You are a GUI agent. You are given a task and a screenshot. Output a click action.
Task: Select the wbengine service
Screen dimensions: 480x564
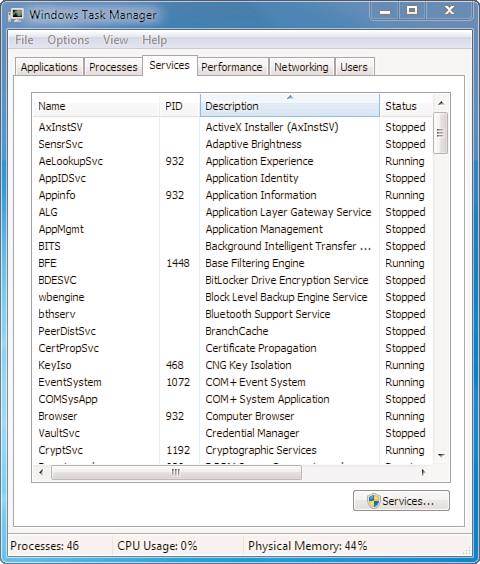(x=232, y=297)
